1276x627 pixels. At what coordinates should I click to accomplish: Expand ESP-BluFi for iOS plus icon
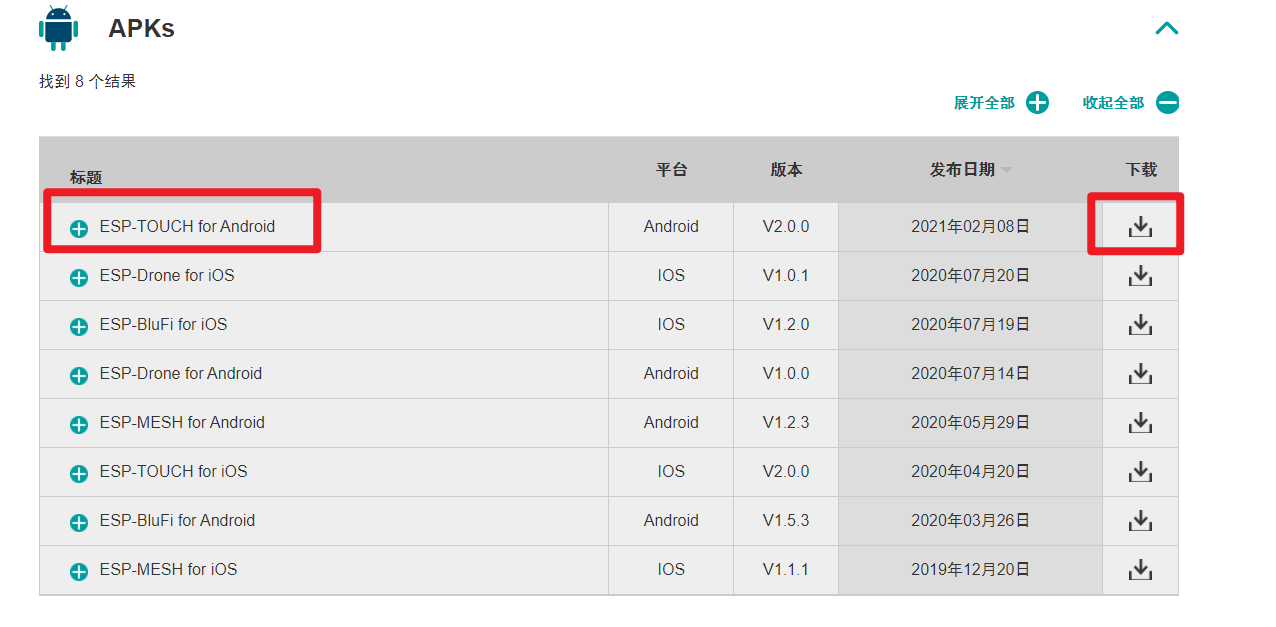click(x=79, y=327)
